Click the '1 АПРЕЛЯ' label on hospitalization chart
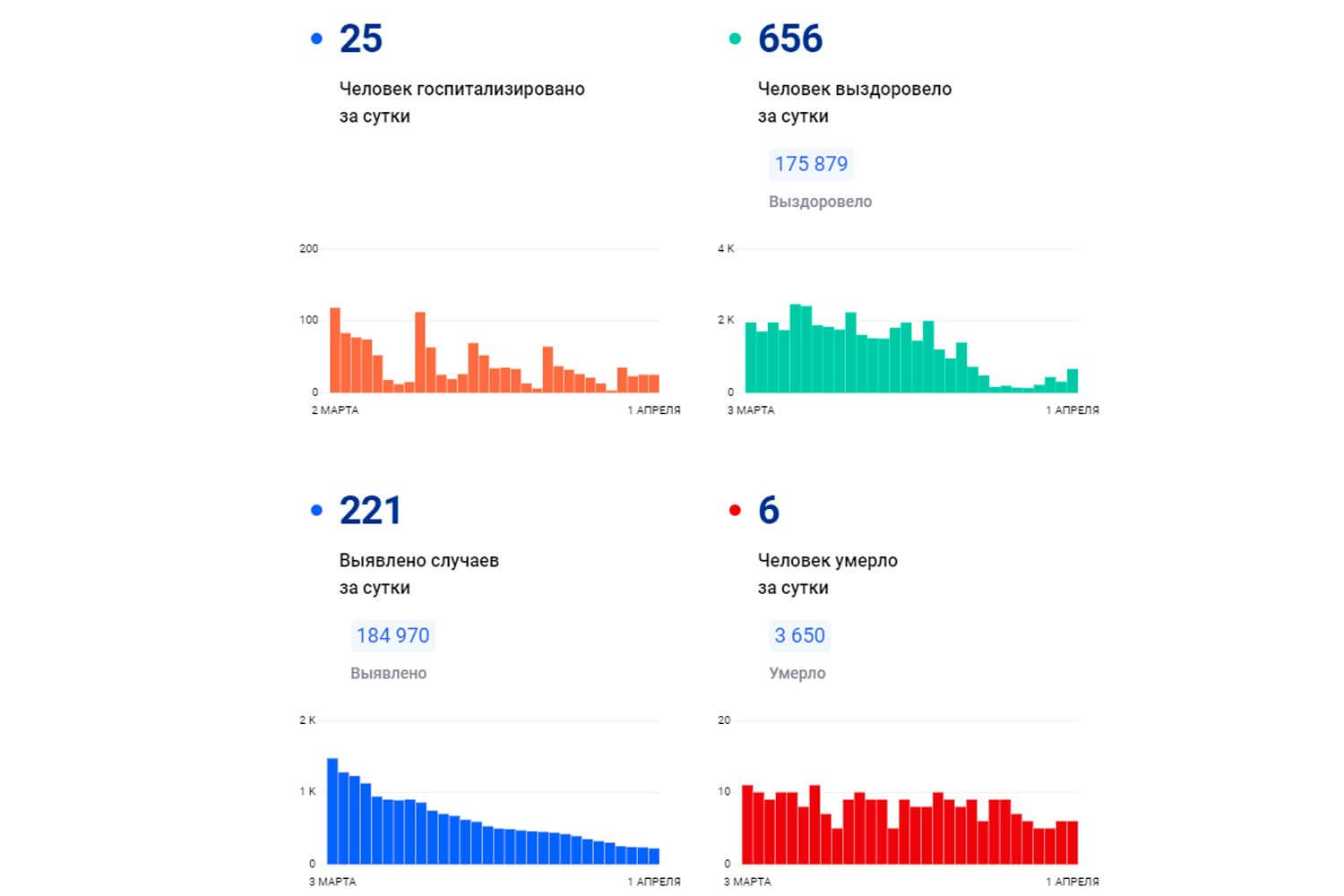This screenshot has width=1344, height=896. pyautogui.click(x=654, y=410)
